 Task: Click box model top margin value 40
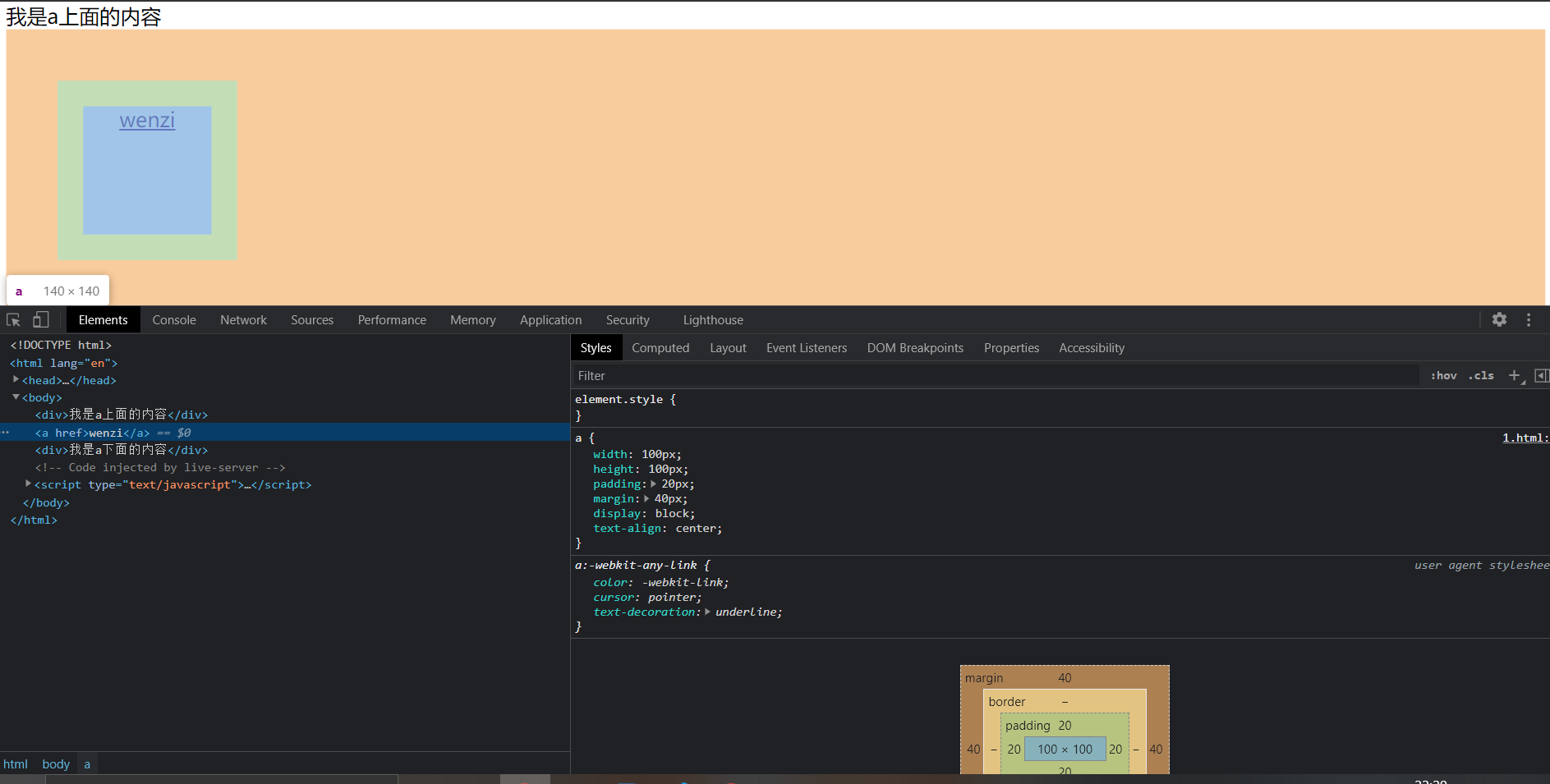pos(1065,678)
